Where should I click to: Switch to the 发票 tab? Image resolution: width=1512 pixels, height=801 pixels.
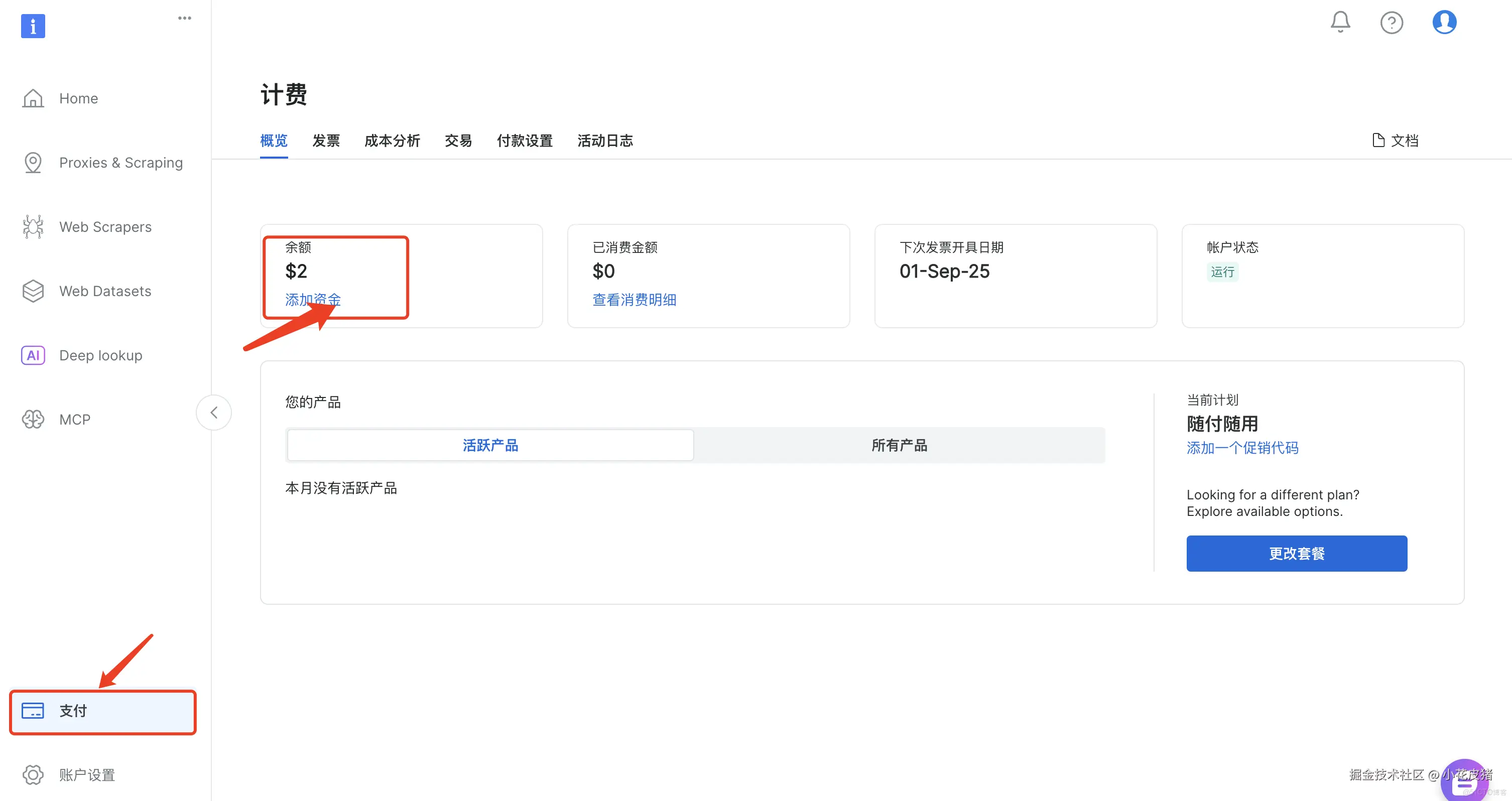click(x=326, y=141)
